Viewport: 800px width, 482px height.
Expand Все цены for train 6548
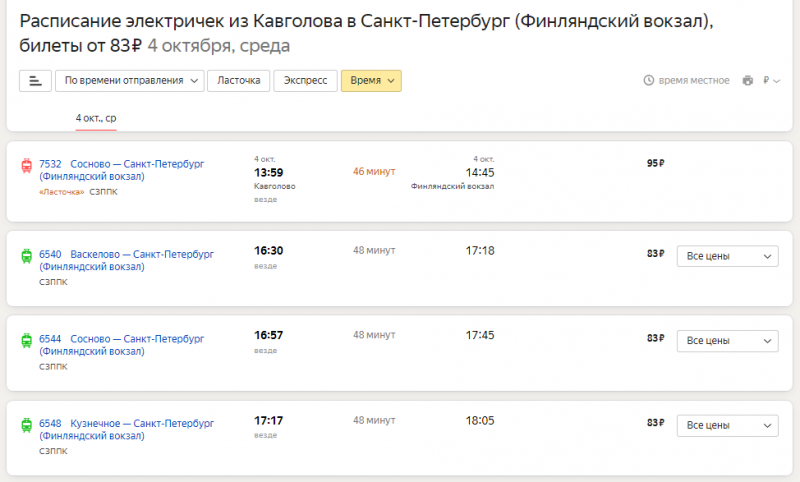[x=727, y=426]
